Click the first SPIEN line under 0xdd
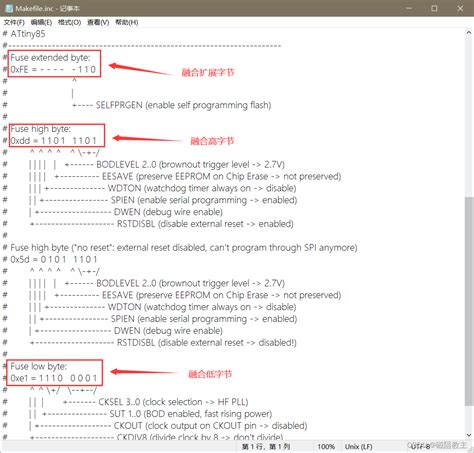Viewport: 474px width, 453px height. 169,200
